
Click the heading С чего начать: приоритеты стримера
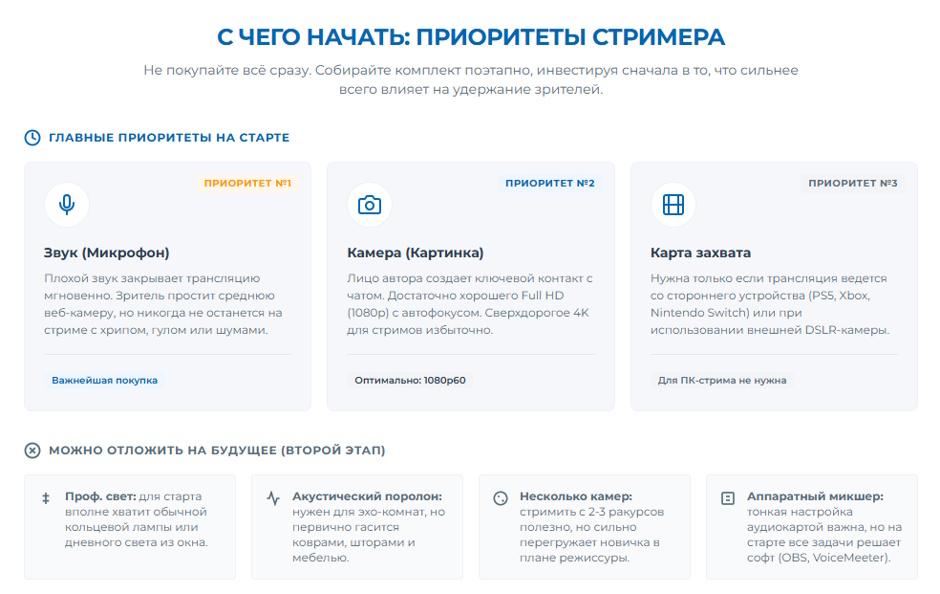tap(471, 37)
